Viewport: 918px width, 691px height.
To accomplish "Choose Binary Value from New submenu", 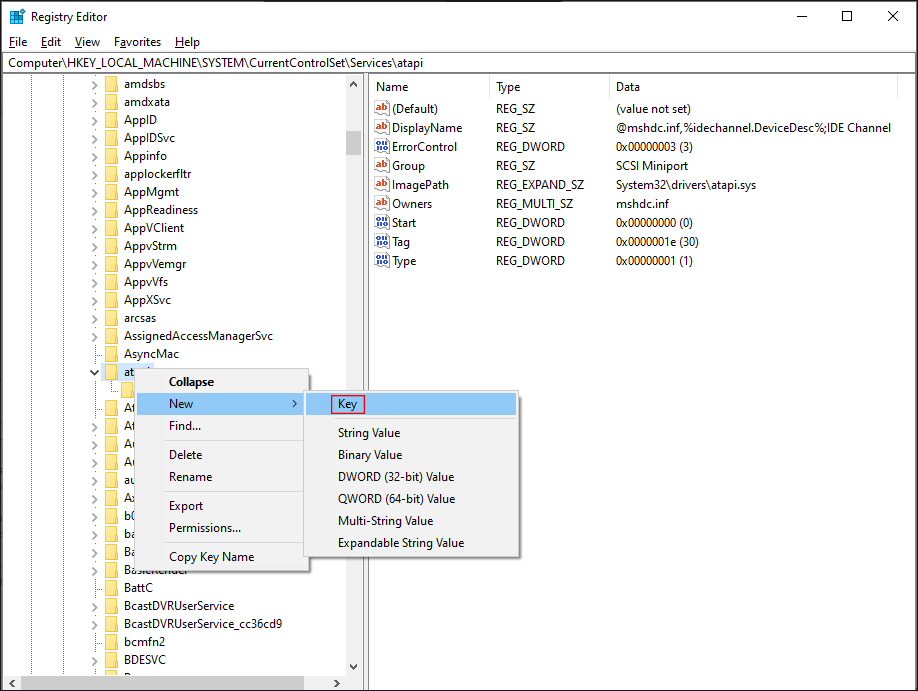I will (411, 455).
